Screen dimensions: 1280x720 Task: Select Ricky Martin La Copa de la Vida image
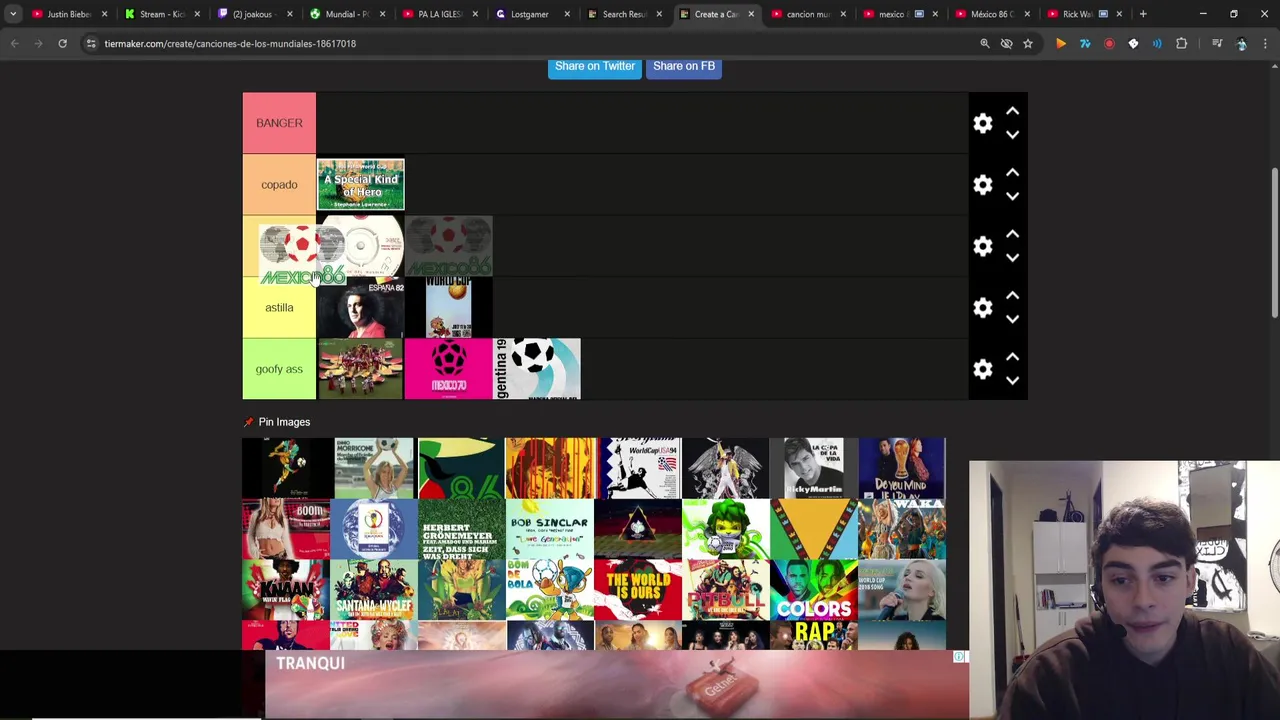813,468
